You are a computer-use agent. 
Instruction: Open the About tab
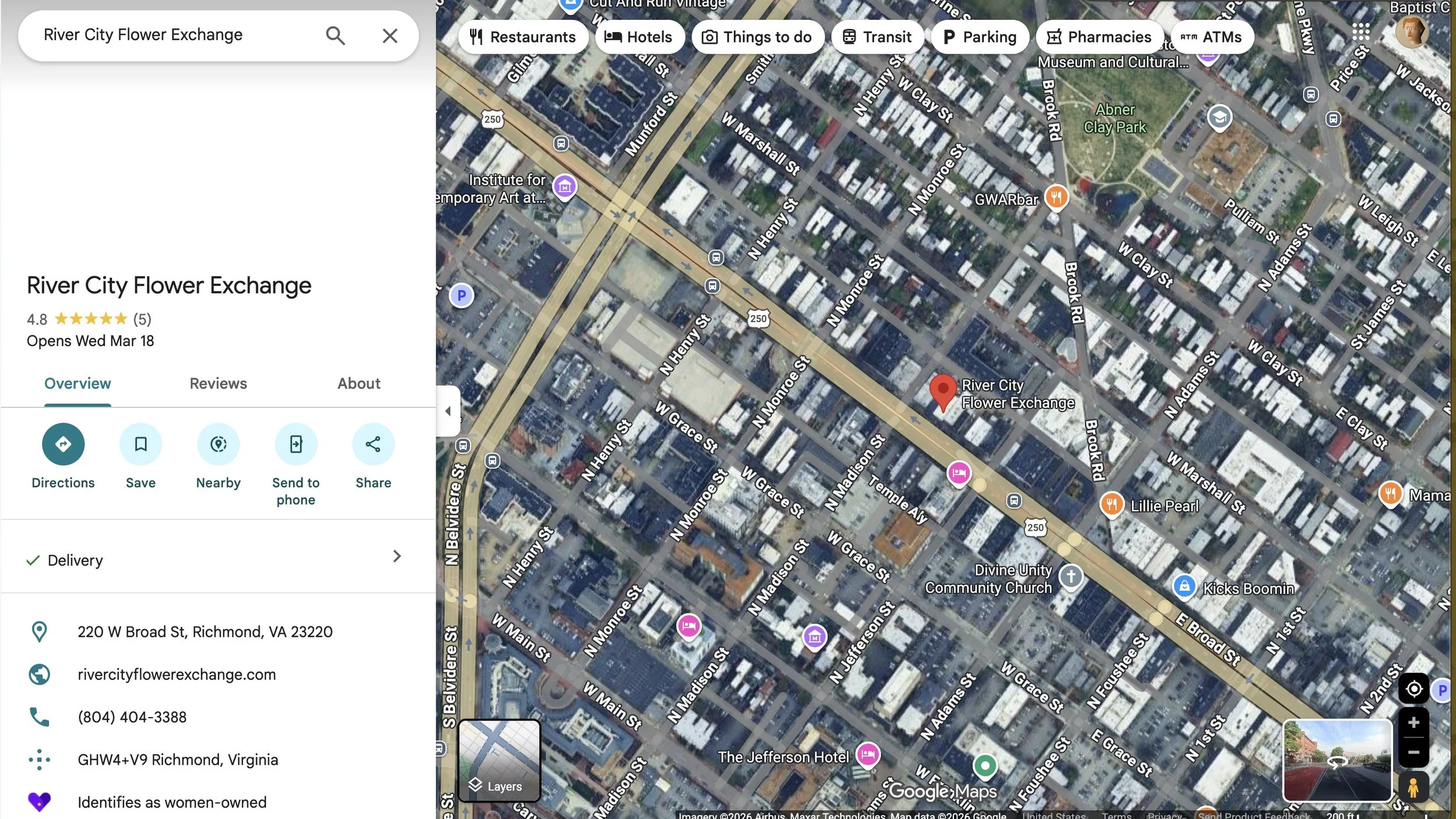359,383
